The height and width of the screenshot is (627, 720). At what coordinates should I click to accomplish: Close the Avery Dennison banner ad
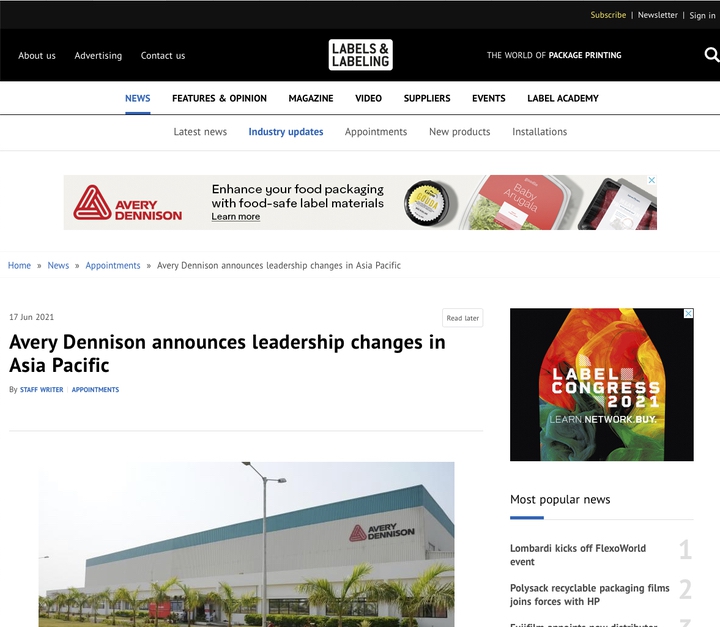(652, 180)
